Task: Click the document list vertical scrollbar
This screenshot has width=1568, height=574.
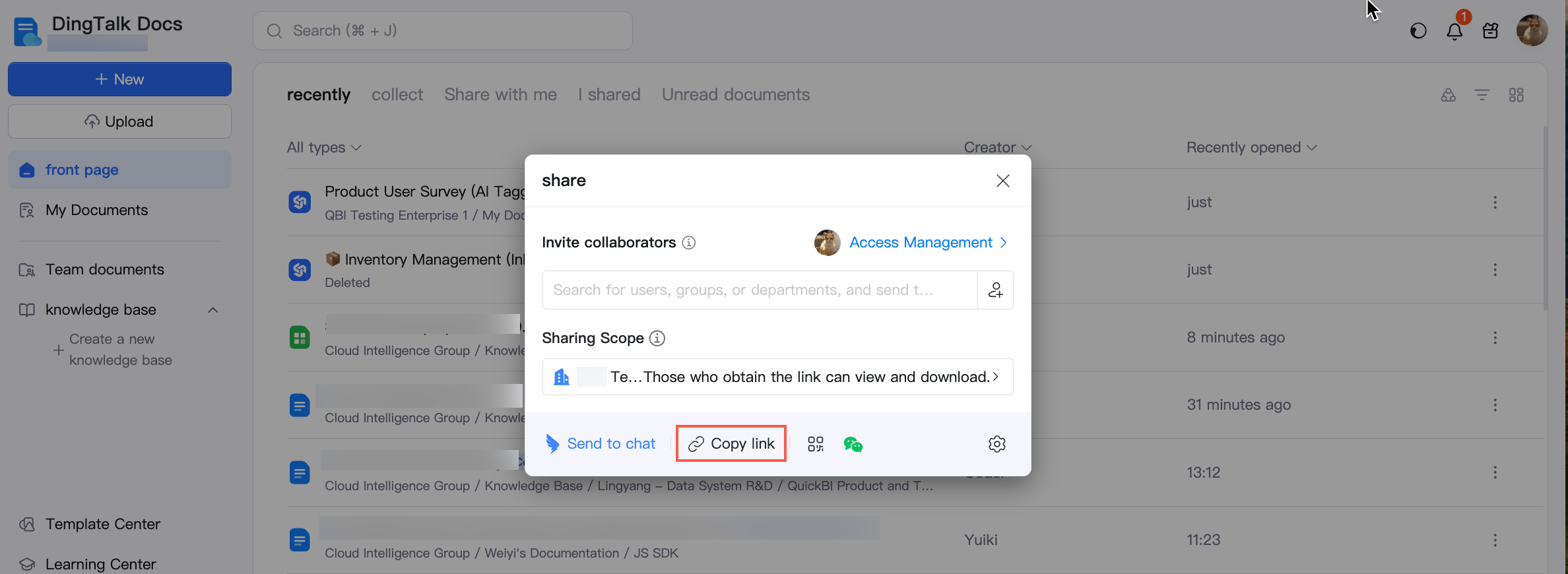Action: 1545,218
